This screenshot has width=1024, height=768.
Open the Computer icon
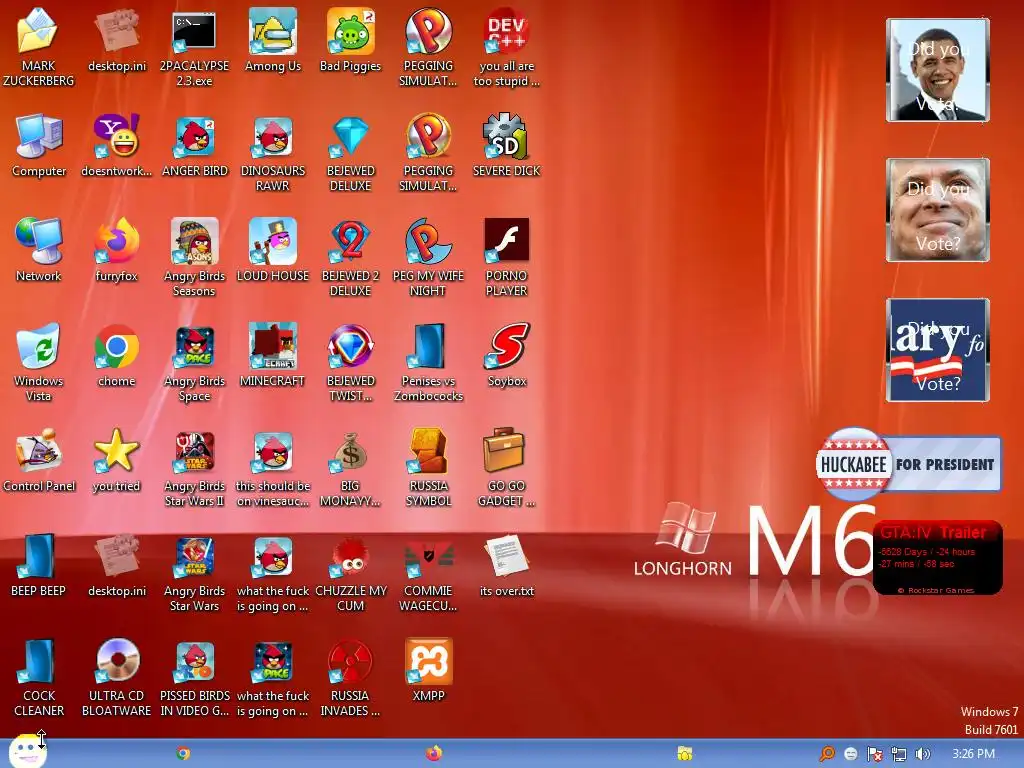[39, 136]
